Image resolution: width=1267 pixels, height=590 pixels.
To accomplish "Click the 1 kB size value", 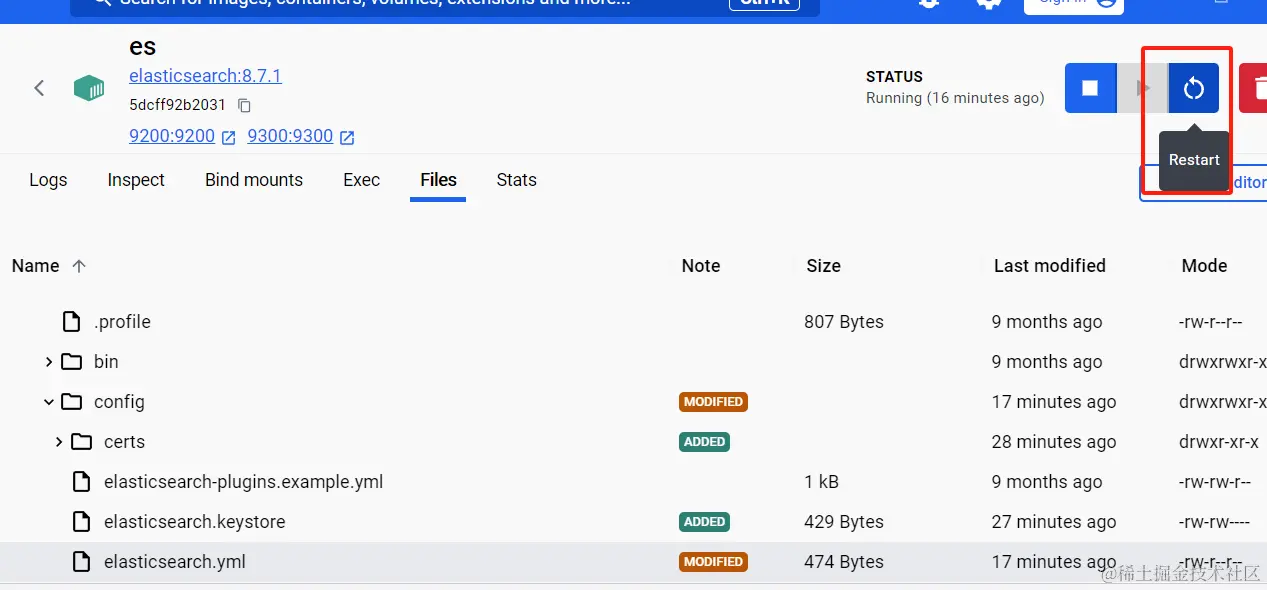I will click(x=821, y=482).
